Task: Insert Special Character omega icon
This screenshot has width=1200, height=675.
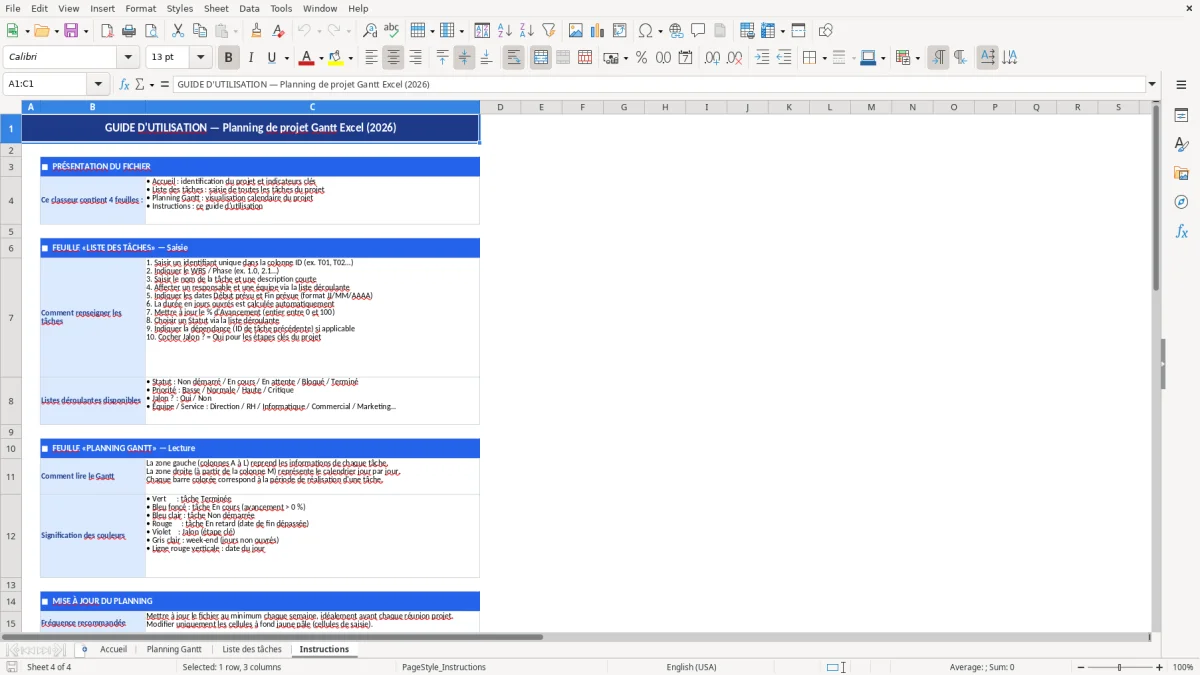Action: (645, 31)
